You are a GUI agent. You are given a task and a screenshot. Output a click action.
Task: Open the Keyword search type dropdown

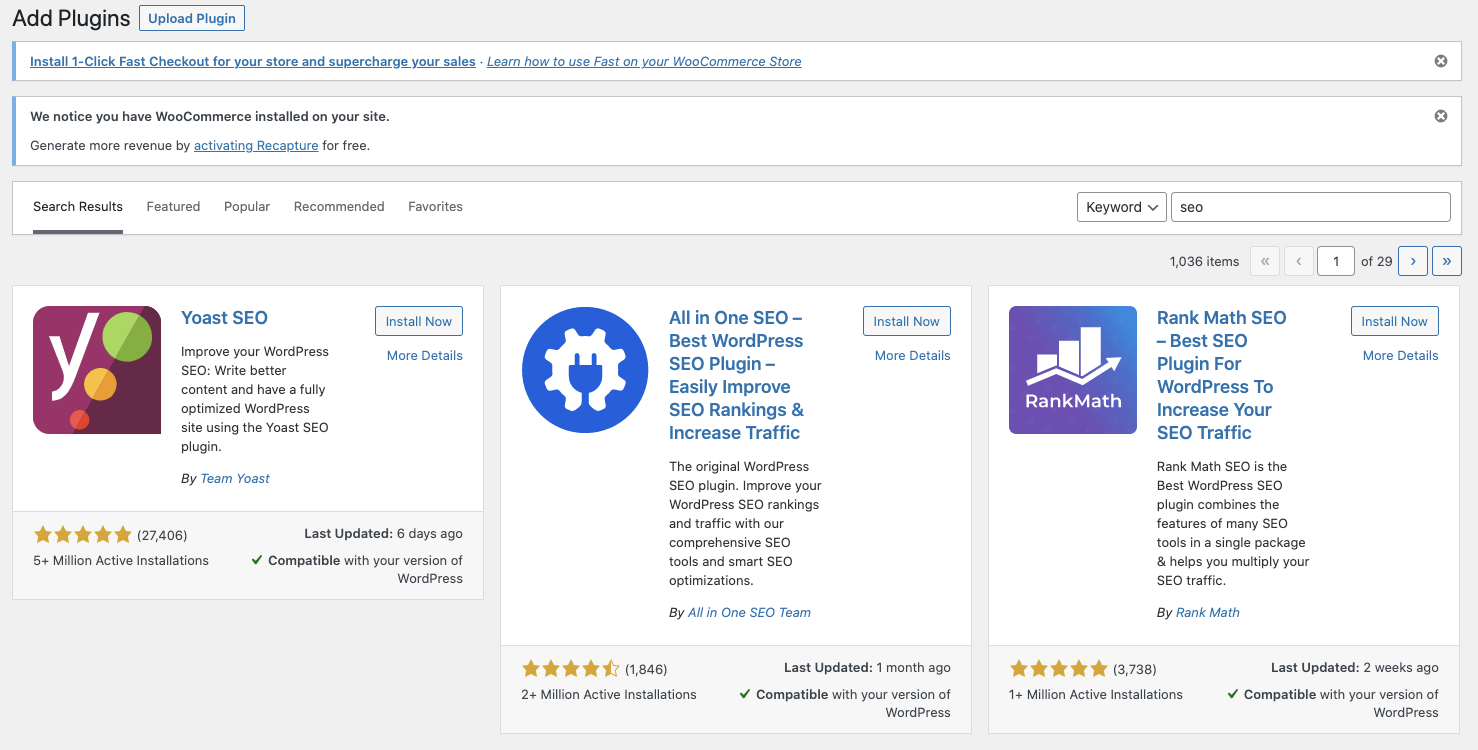click(1122, 207)
